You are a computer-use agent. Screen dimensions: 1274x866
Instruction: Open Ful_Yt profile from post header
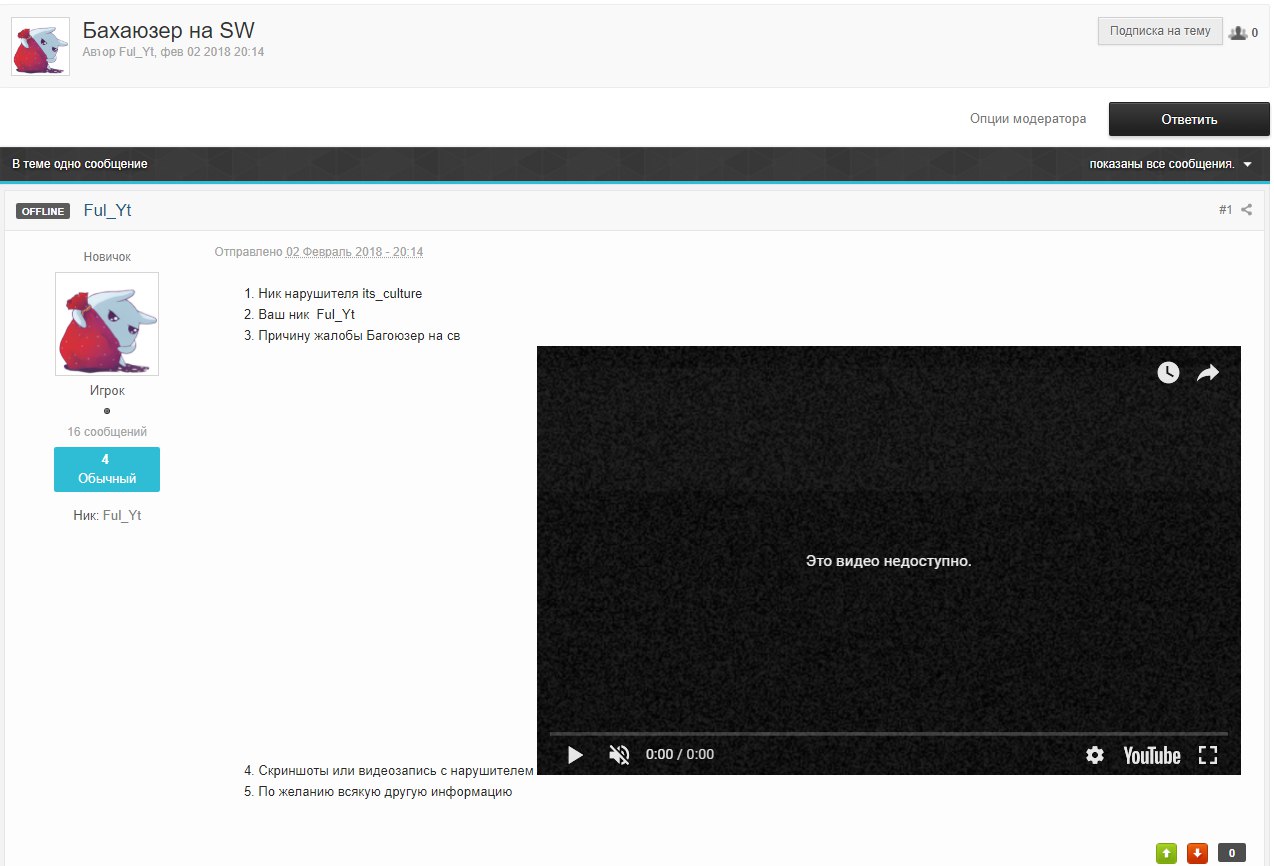107,210
